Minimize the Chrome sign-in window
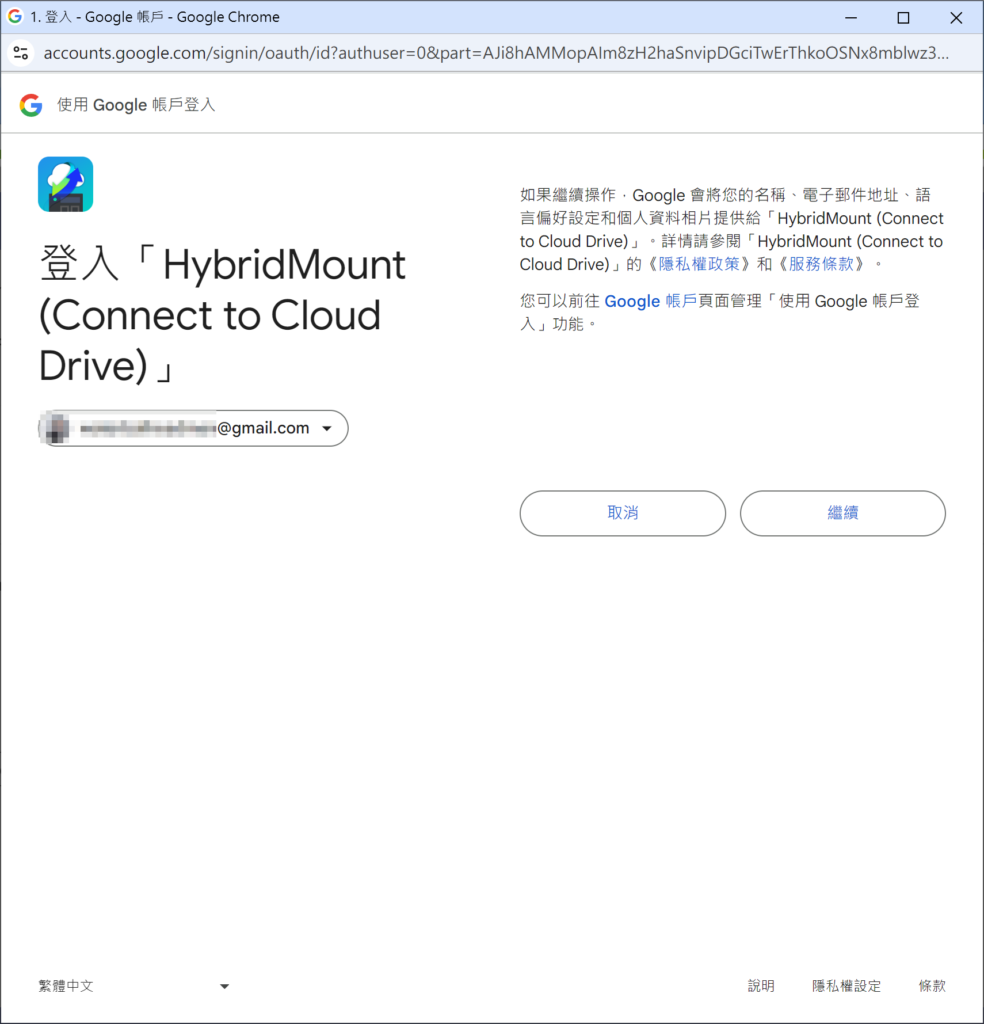Screen dimensions: 984x1024 (x=850, y=17)
